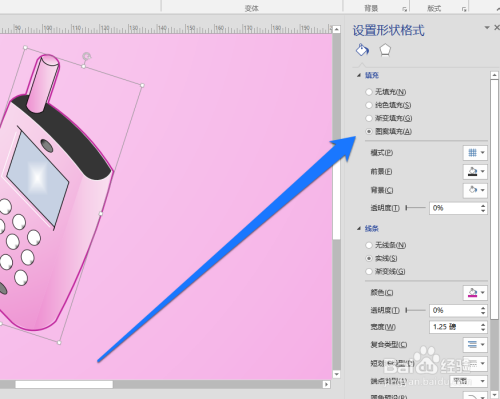
Task: Decrease line transparency with down spinner
Action: coord(483,313)
